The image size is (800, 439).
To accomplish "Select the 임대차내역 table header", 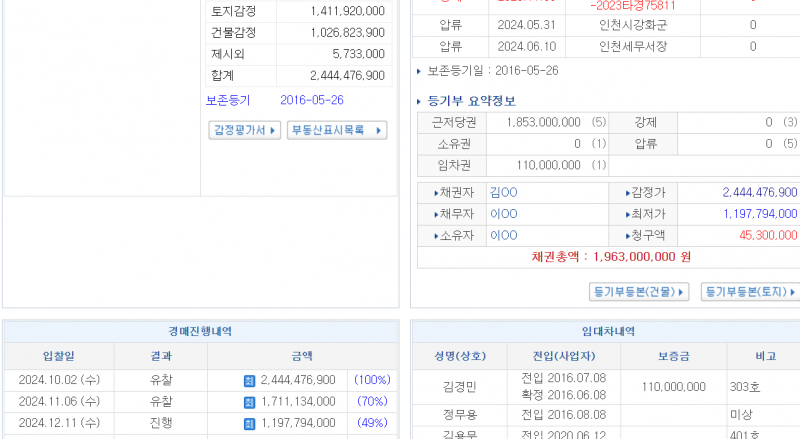I will (606, 331).
